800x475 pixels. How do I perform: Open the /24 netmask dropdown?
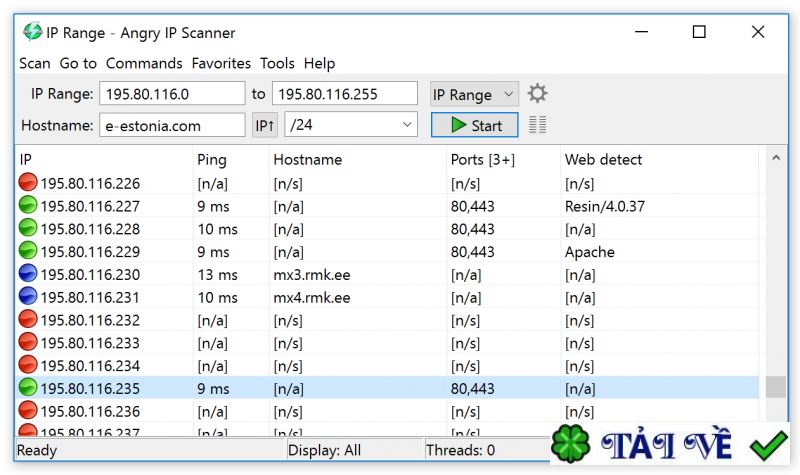coord(350,125)
